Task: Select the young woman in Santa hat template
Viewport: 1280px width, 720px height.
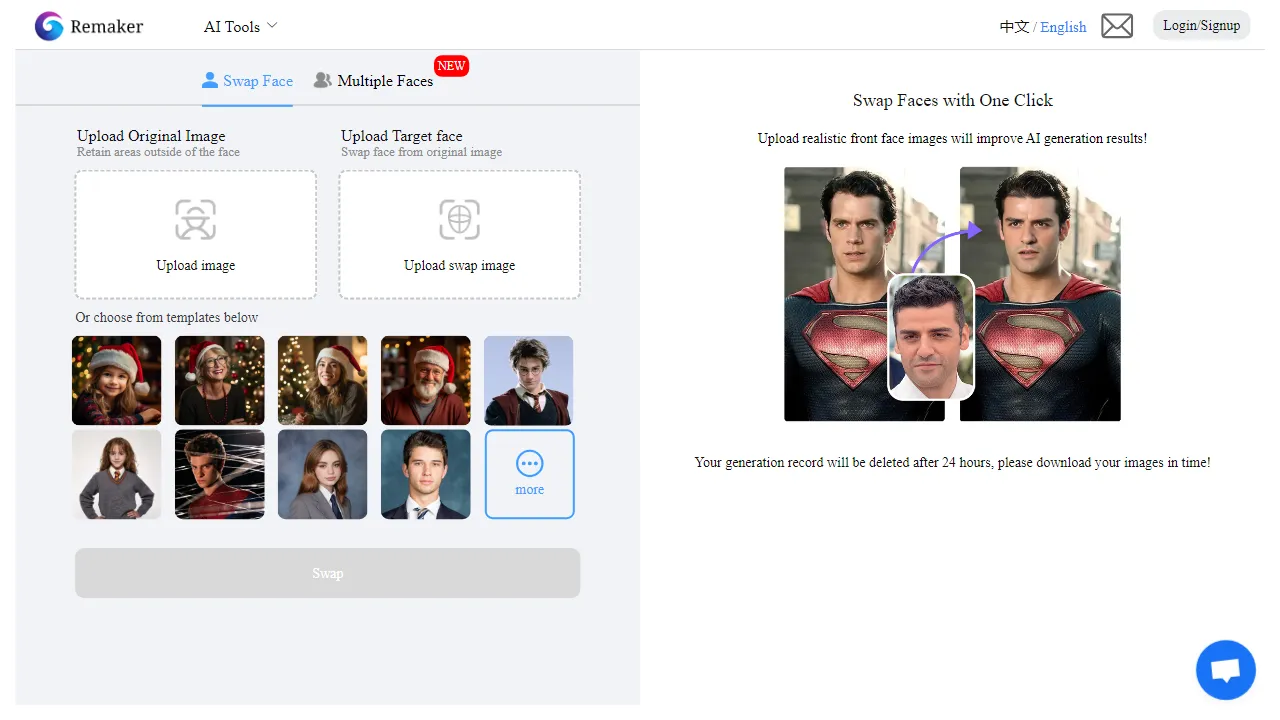Action: pyautogui.click(x=323, y=380)
